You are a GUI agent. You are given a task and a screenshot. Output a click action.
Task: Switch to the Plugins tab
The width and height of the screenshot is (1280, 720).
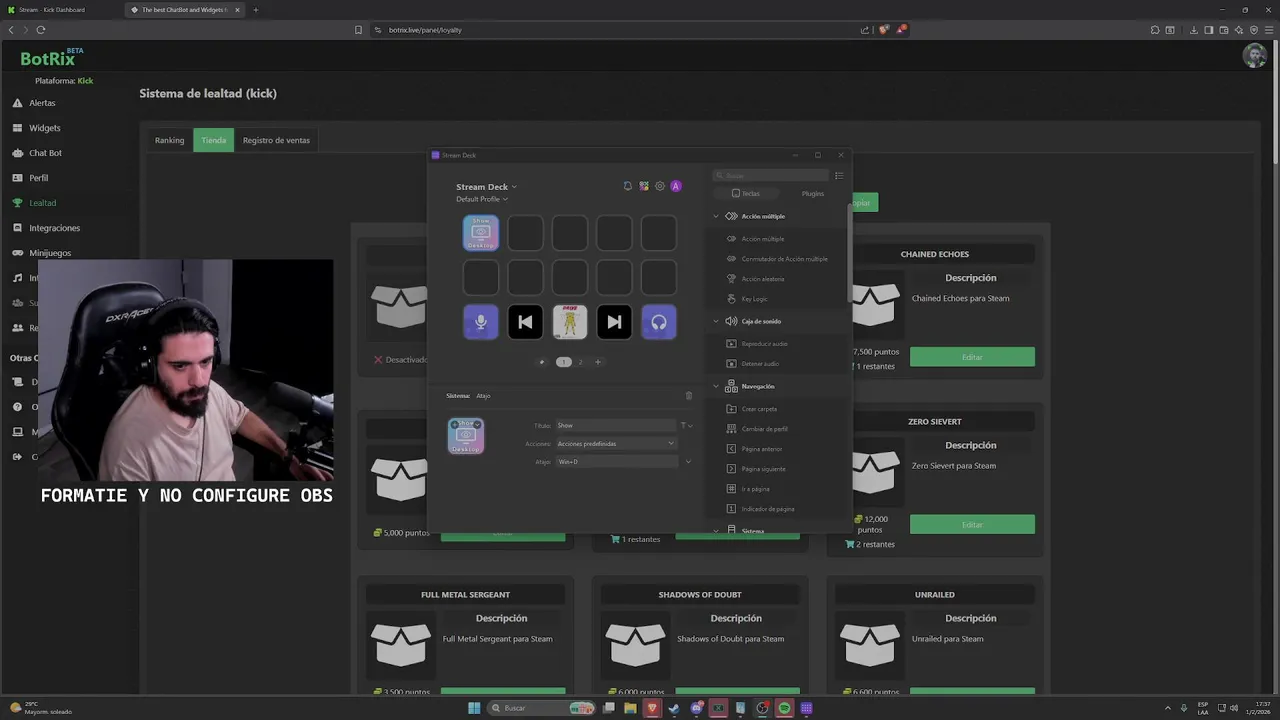click(813, 194)
